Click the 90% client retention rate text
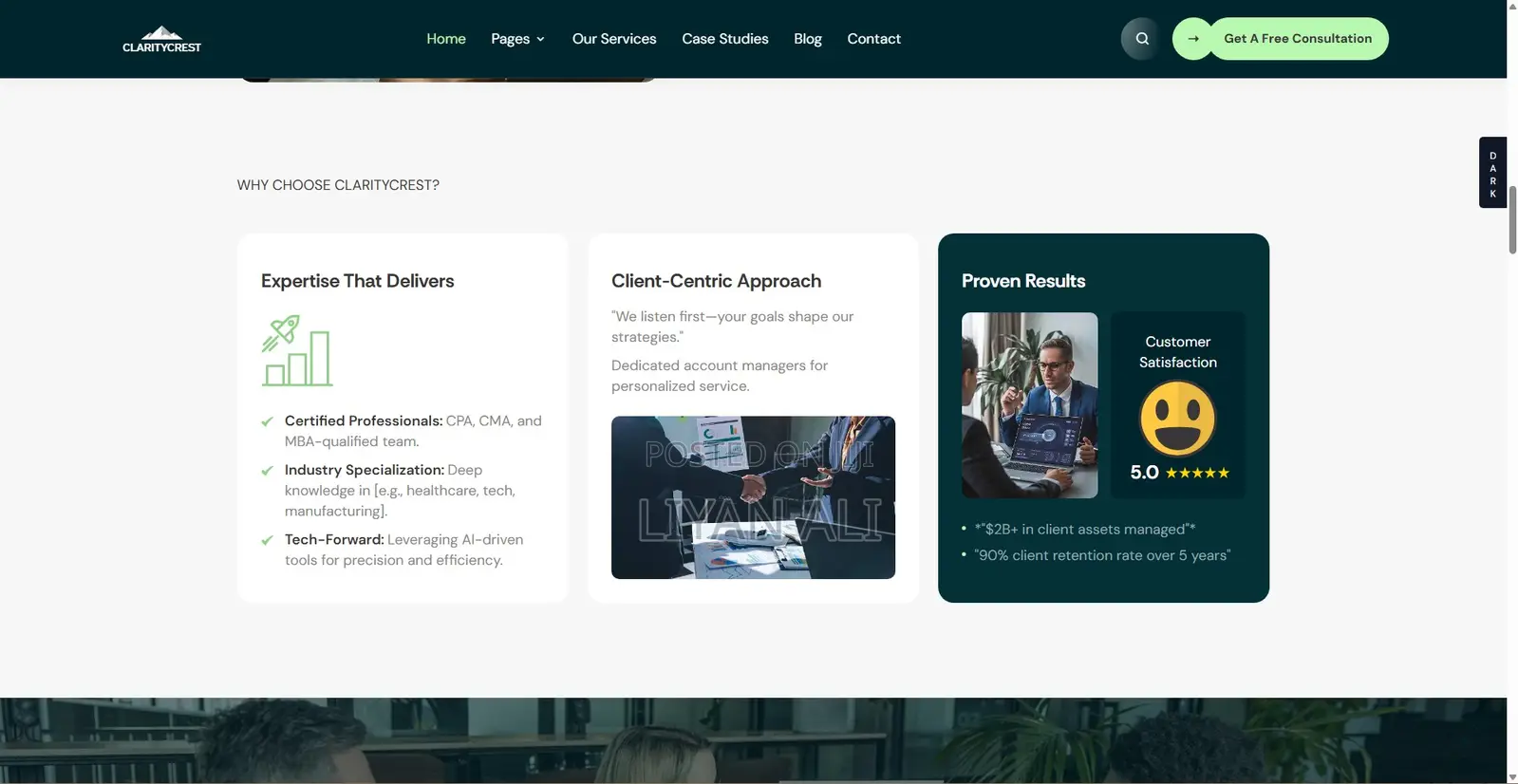The image size is (1518, 784). click(x=1102, y=555)
